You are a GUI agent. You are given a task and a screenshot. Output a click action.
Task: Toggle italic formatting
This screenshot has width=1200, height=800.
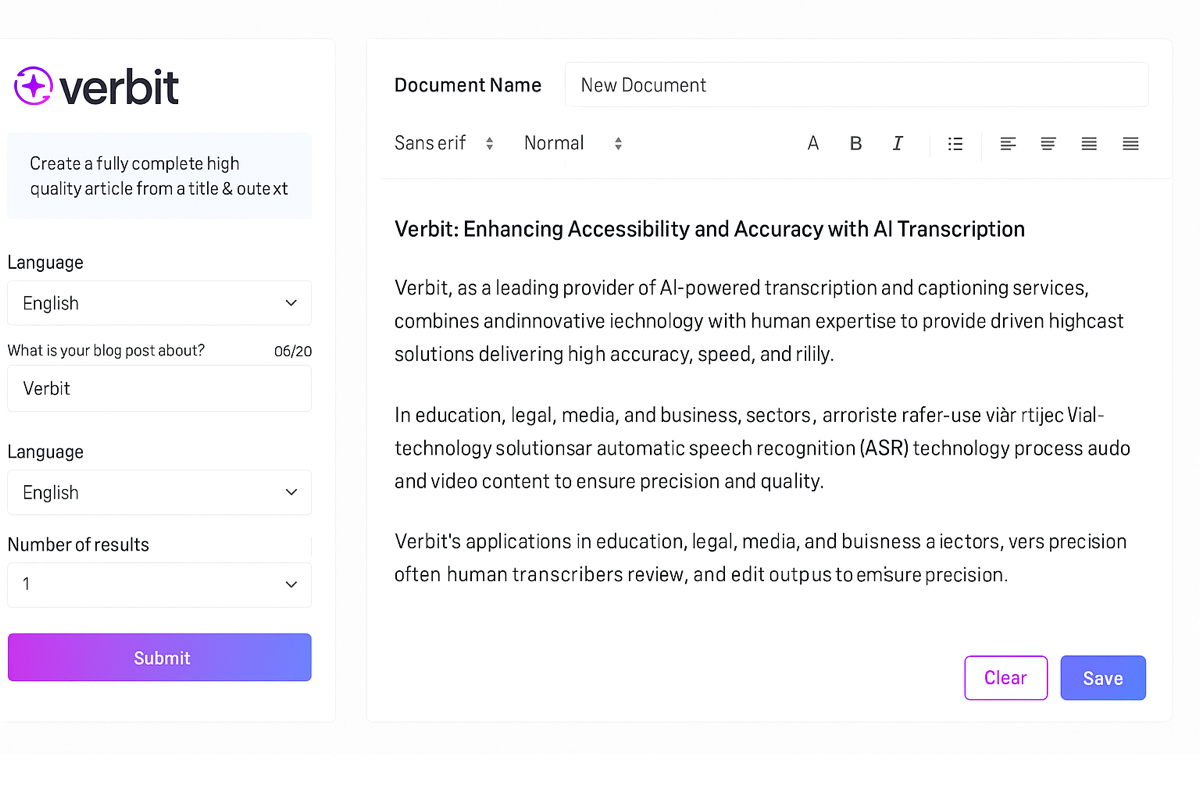(x=897, y=143)
